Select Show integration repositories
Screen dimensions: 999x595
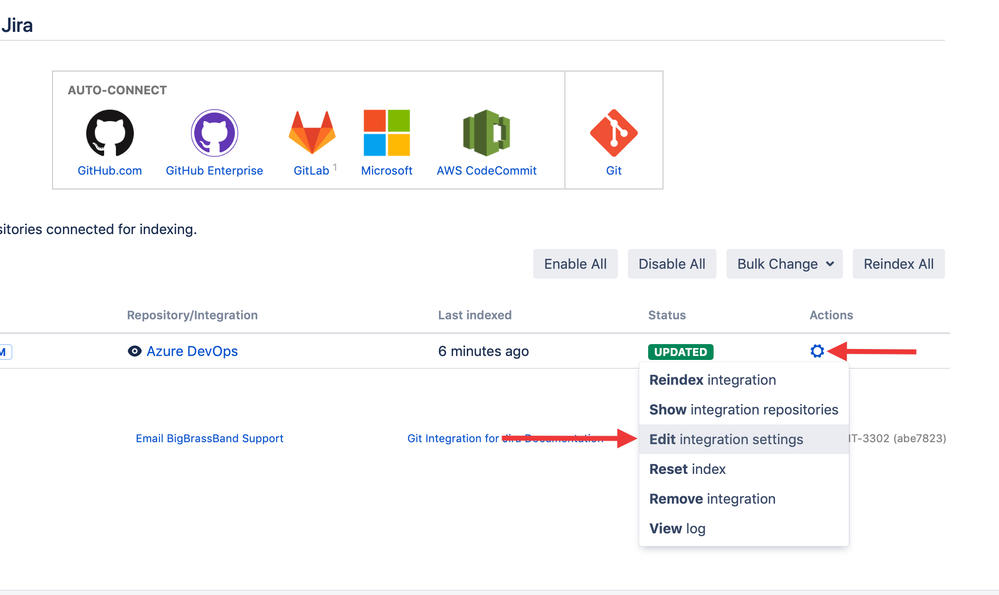coord(744,410)
